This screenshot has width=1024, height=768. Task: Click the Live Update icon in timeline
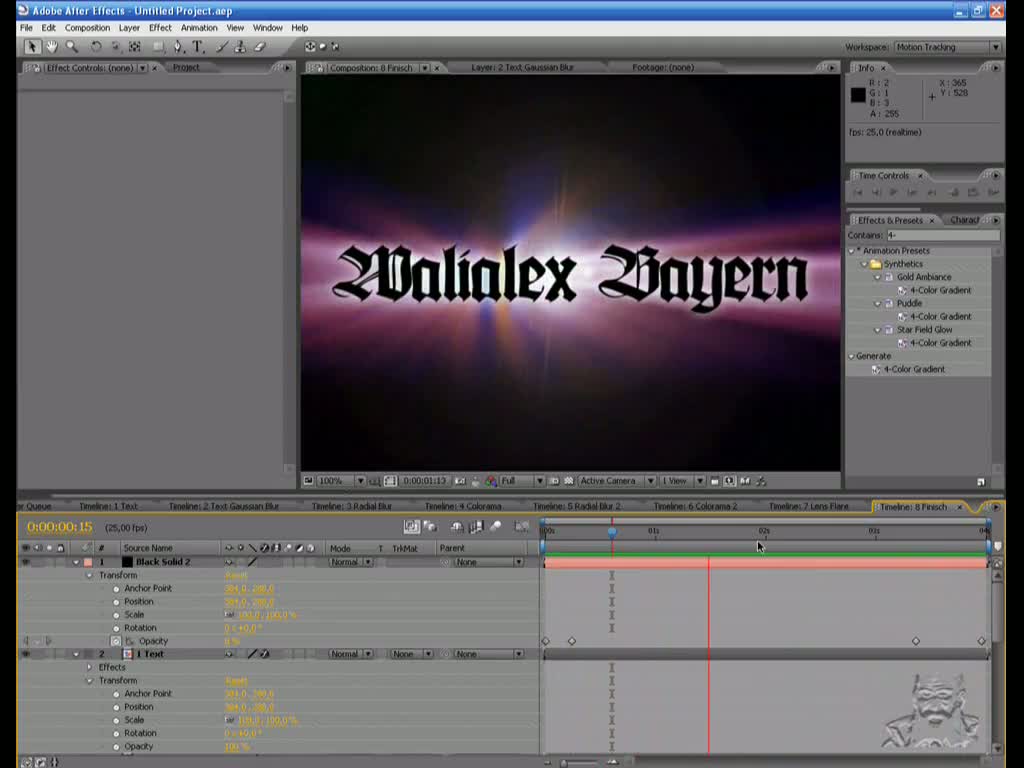coord(411,526)
